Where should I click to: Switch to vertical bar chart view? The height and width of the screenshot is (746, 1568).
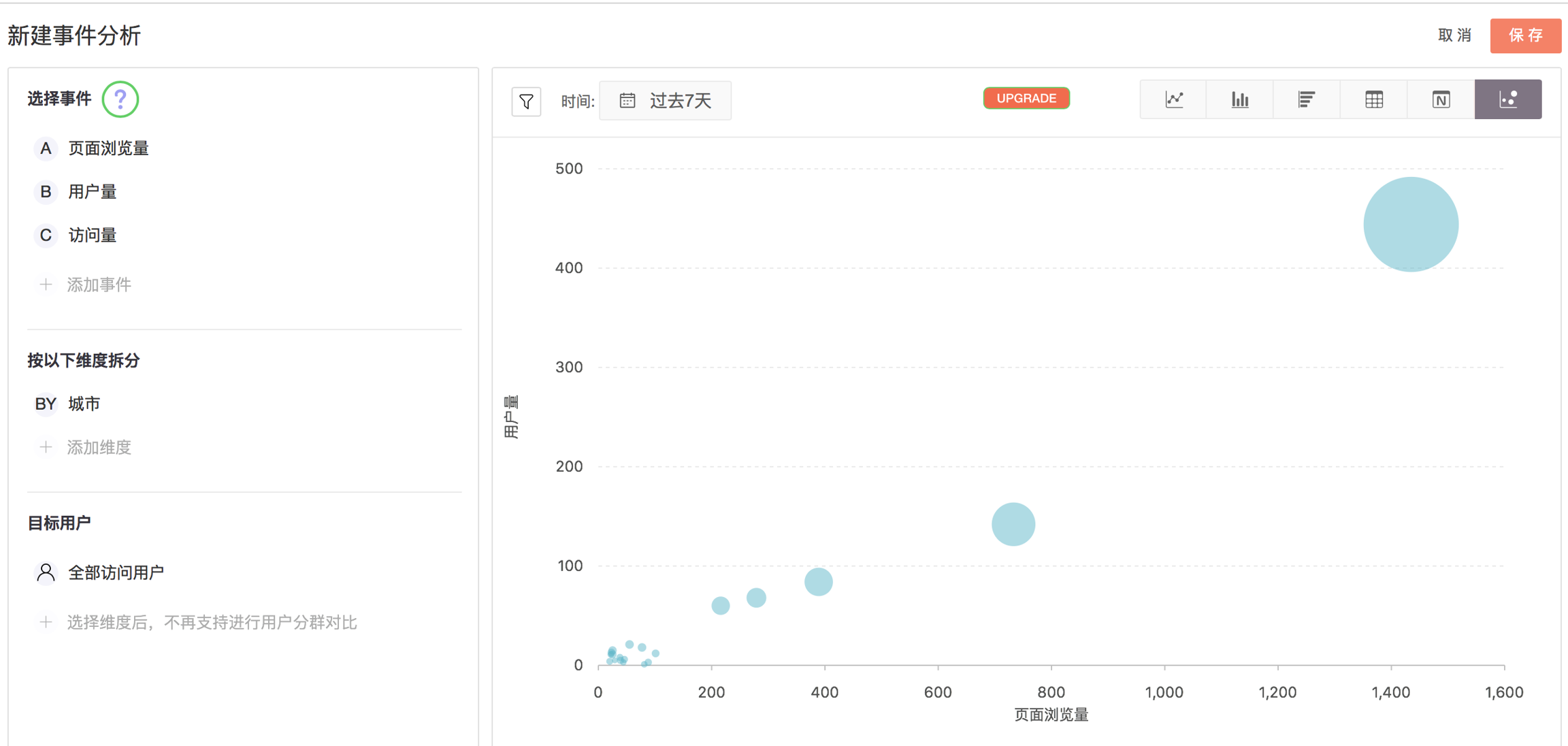coord(1240,100)
